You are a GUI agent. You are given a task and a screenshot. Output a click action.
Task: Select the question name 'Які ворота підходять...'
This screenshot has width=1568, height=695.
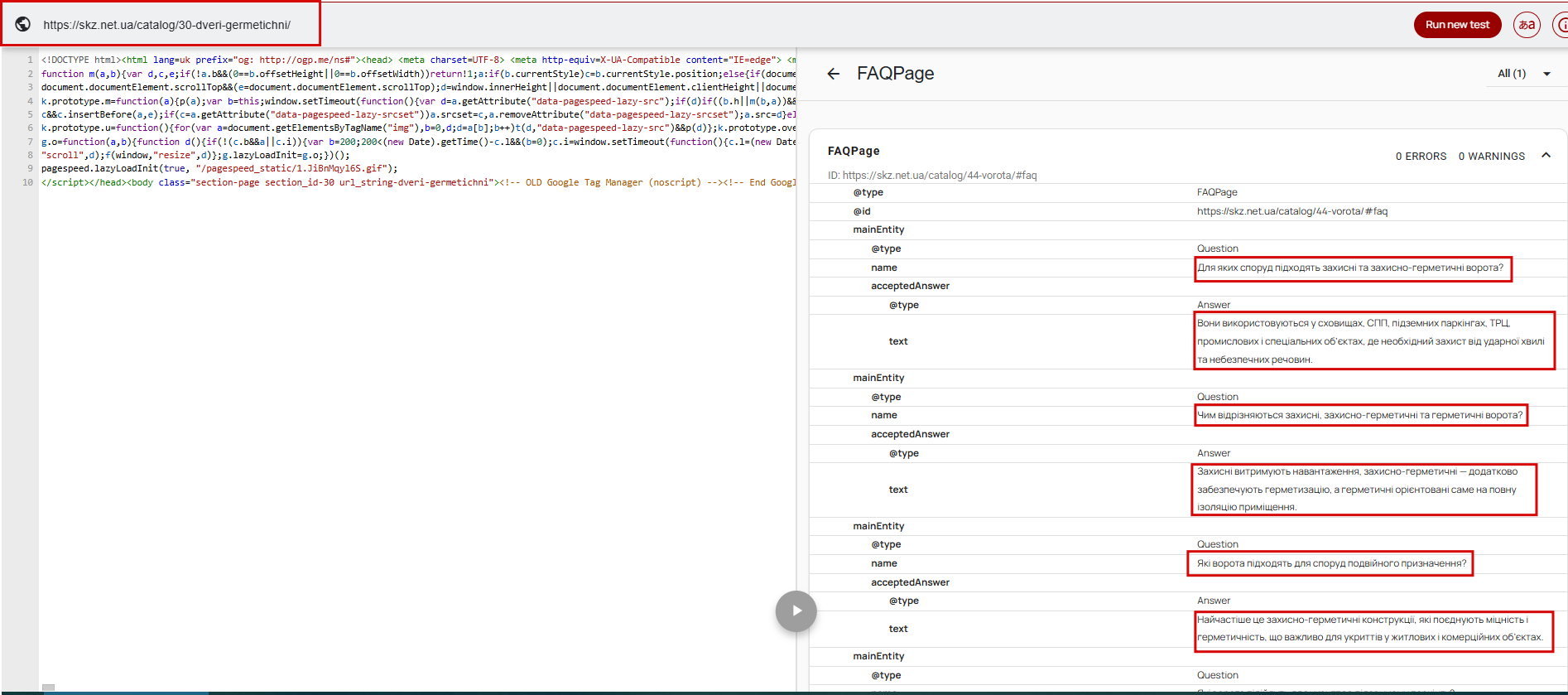point(1331,563)
